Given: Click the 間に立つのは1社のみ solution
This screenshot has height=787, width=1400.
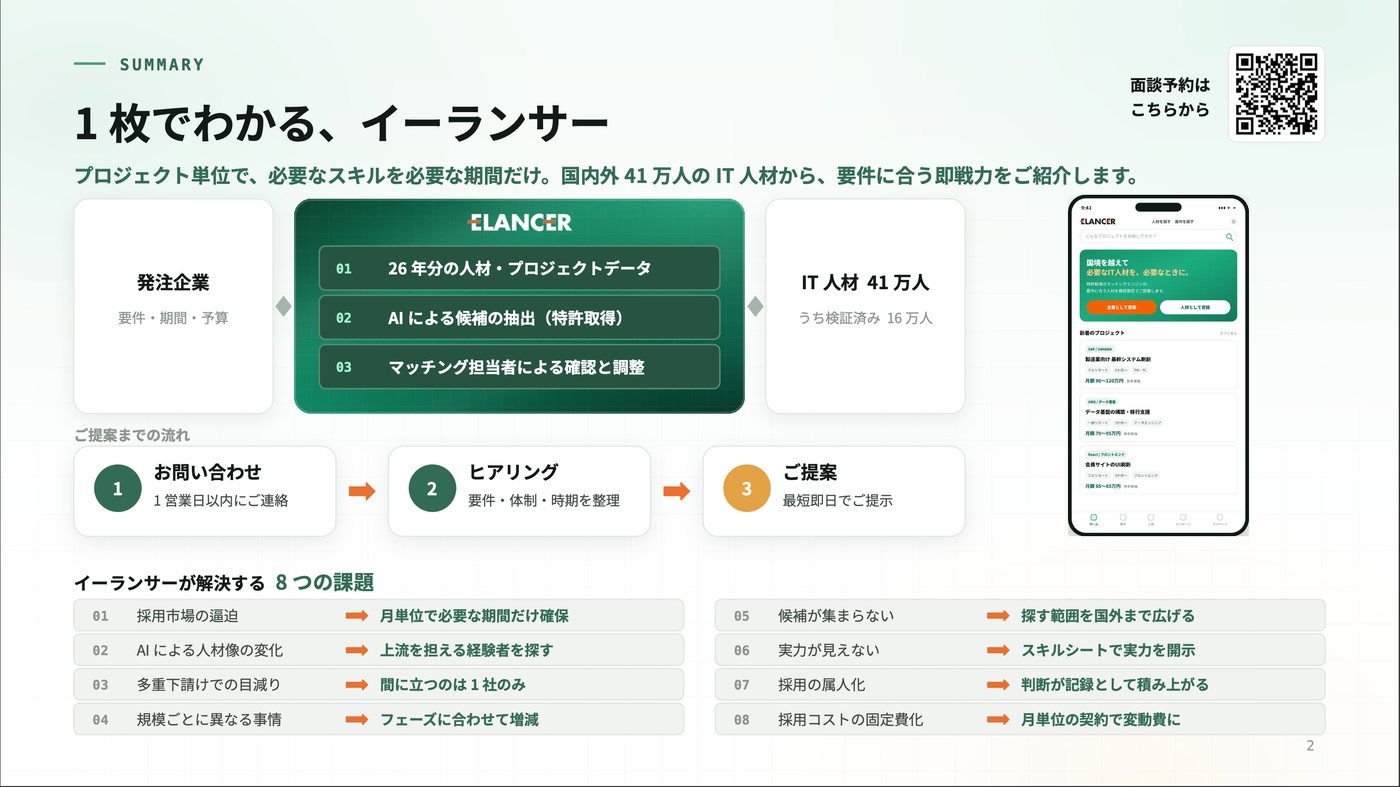Looking at the screenshot, I should click(x=453, y=685).
